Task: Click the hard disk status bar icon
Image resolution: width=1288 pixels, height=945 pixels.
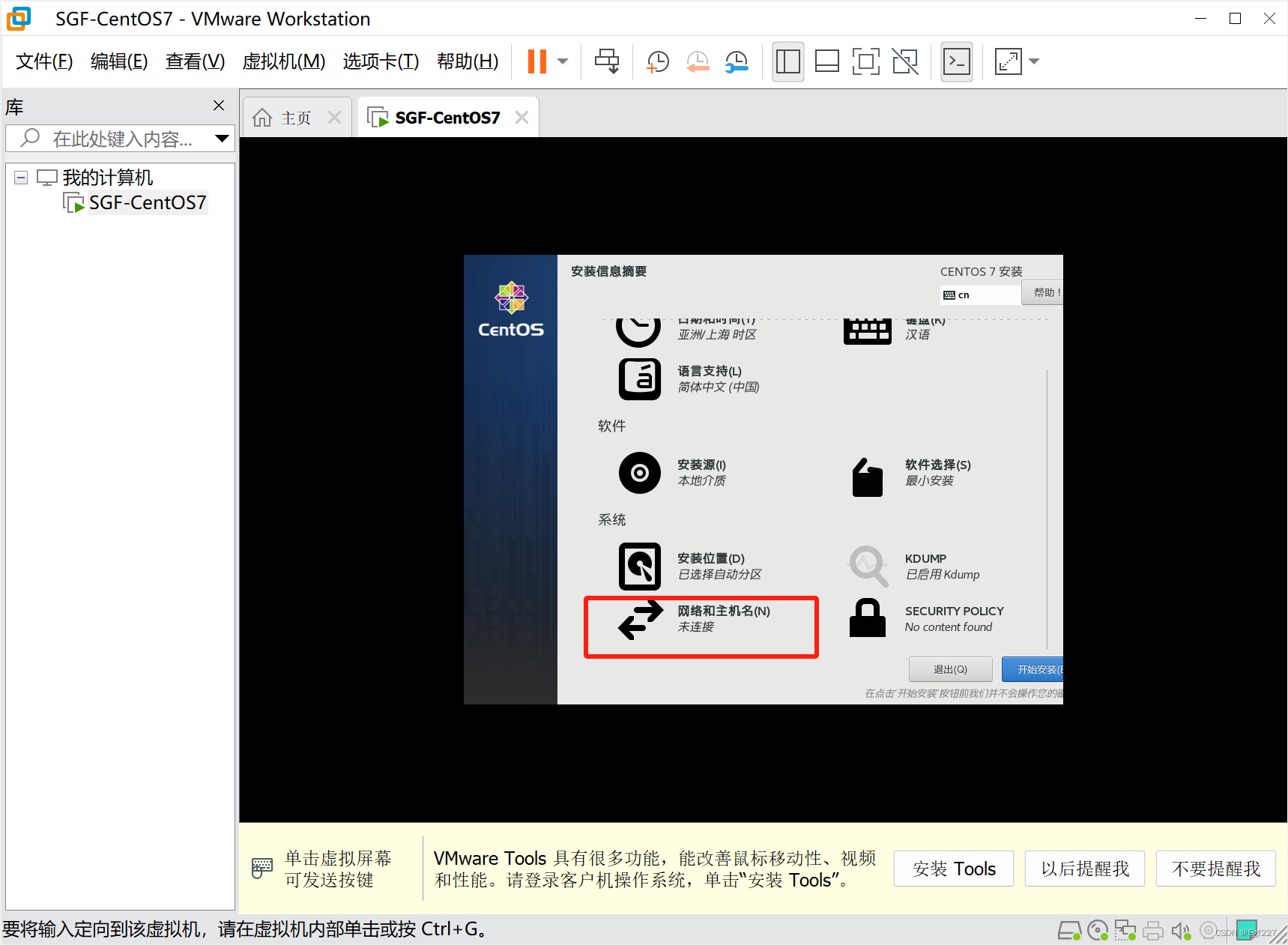Action: coord(1069,931)
